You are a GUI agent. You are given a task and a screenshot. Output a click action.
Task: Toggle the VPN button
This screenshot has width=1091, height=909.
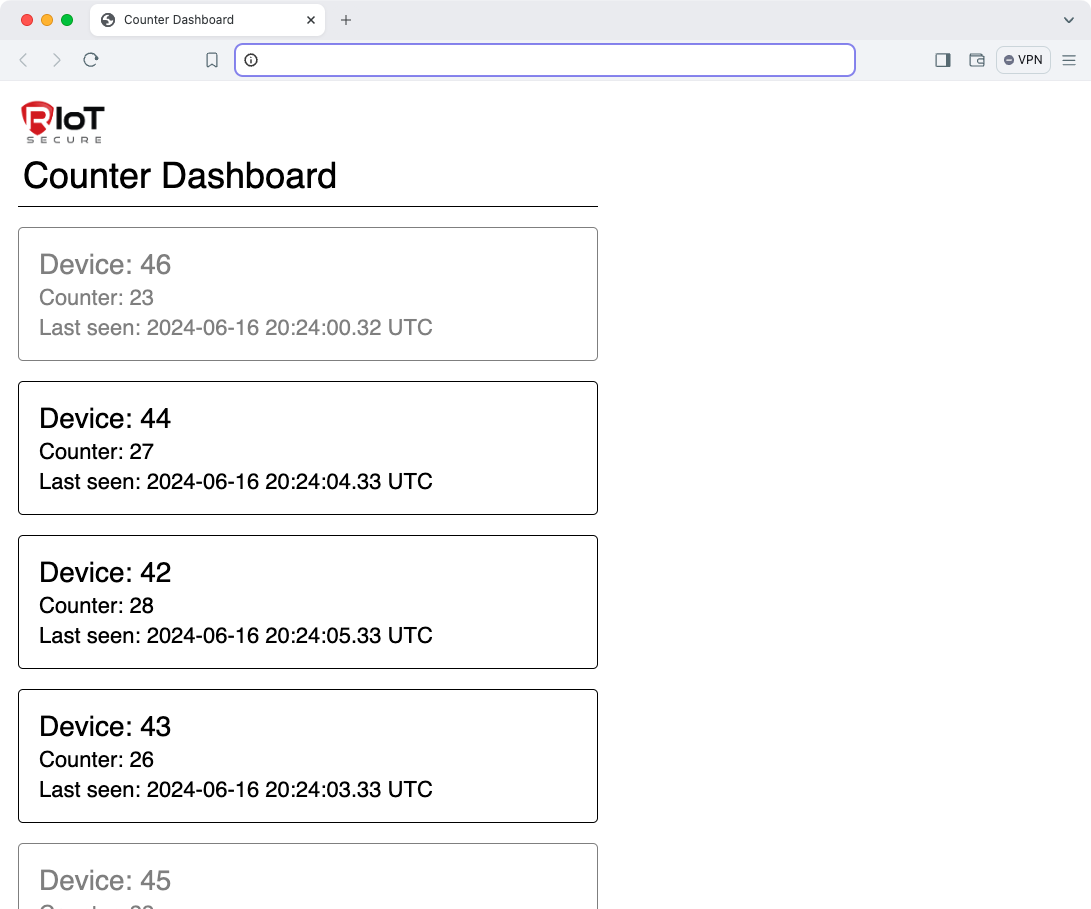point(1023,60)
